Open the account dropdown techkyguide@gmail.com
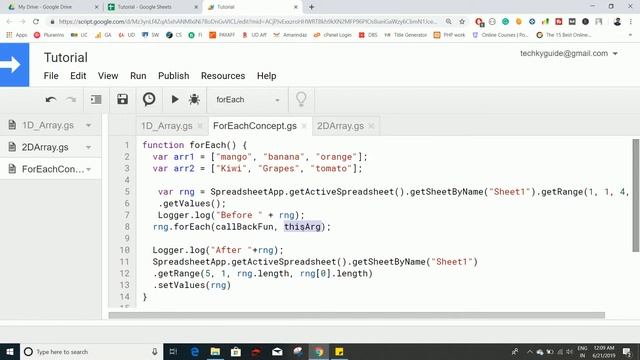Viewport: 640px width, 360px height. pos(569,53)
